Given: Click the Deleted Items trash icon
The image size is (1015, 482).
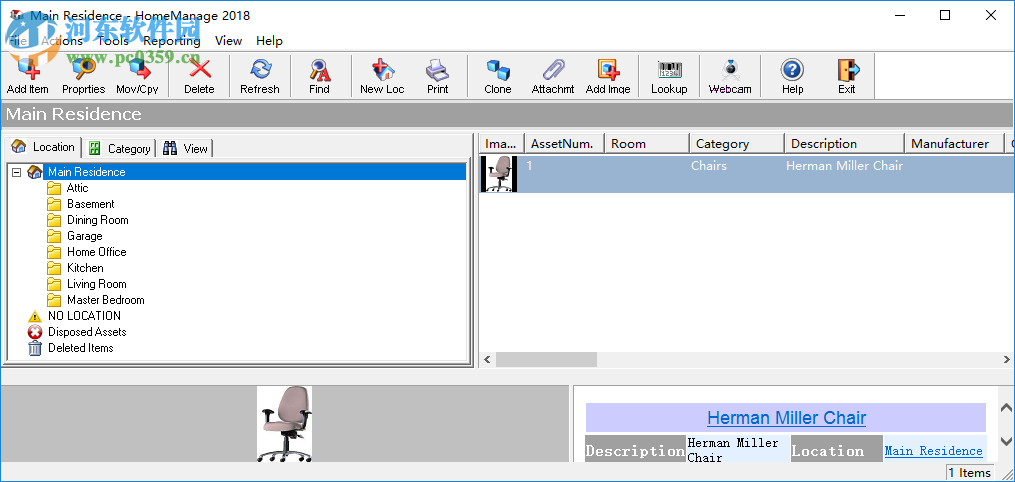Looking at the screenshot, I should [35, 348].
